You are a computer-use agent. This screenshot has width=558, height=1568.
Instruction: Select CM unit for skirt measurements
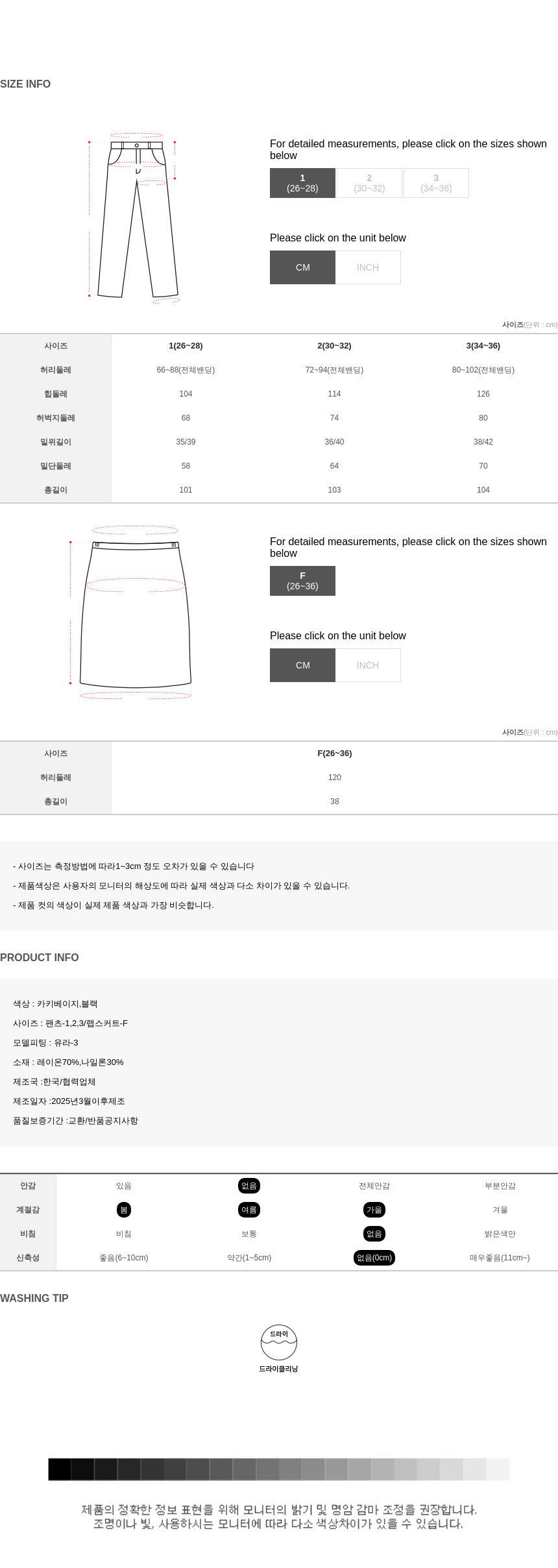tap(302, 665)
